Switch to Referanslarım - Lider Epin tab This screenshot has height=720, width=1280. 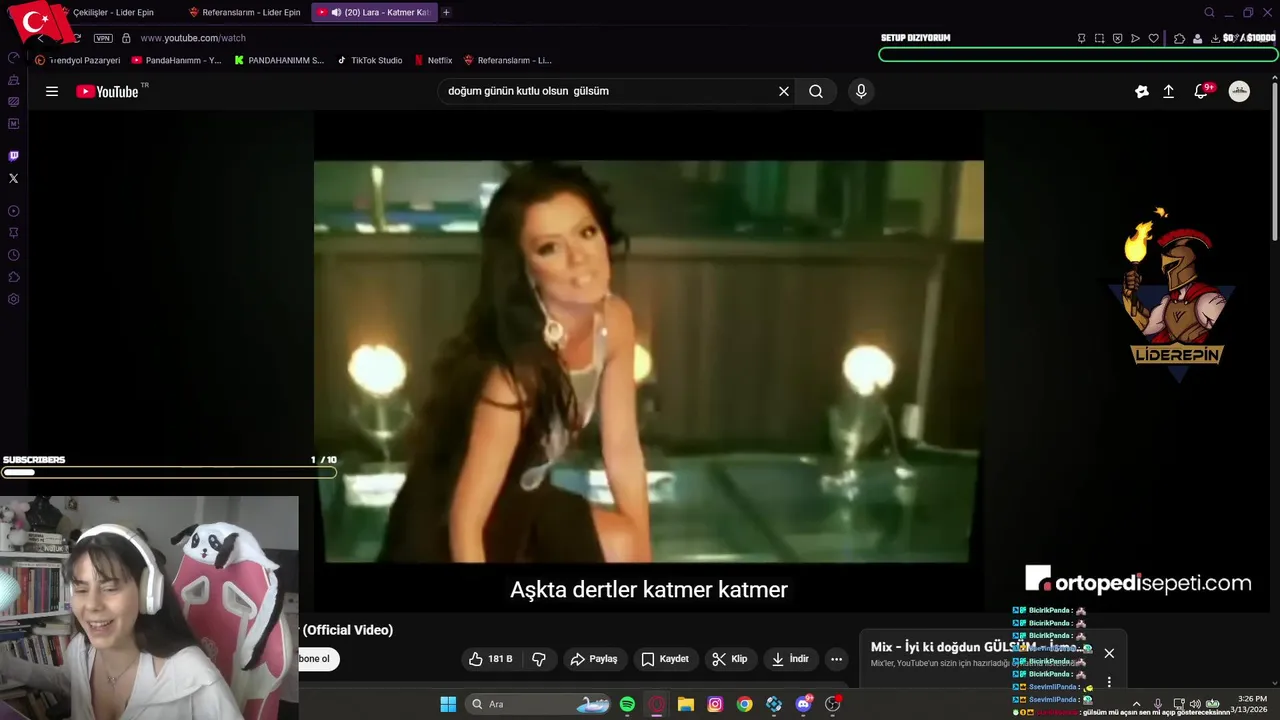(245, 12)
